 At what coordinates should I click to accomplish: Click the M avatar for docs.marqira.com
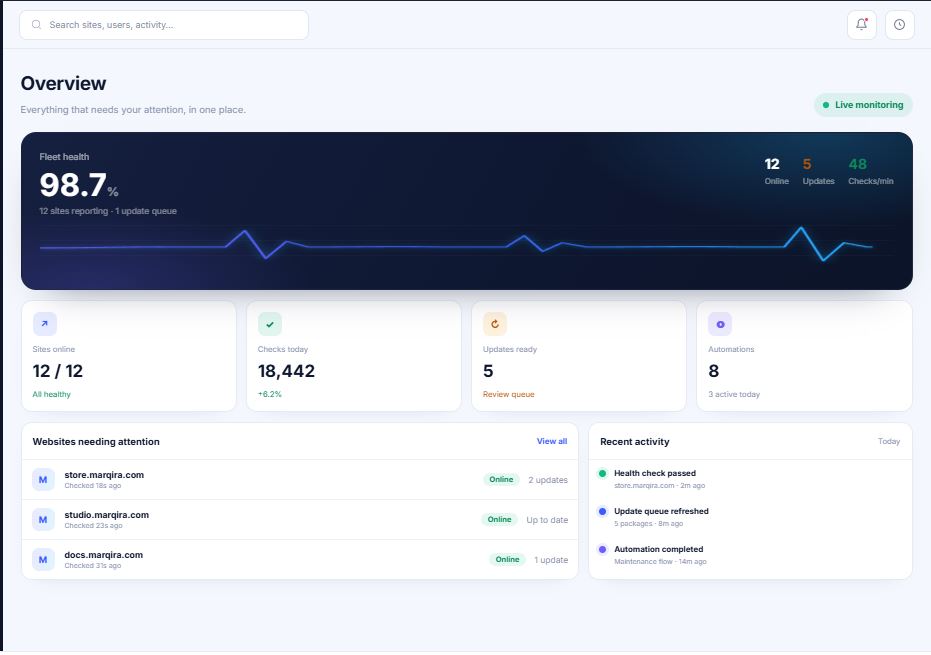[43, 559]
